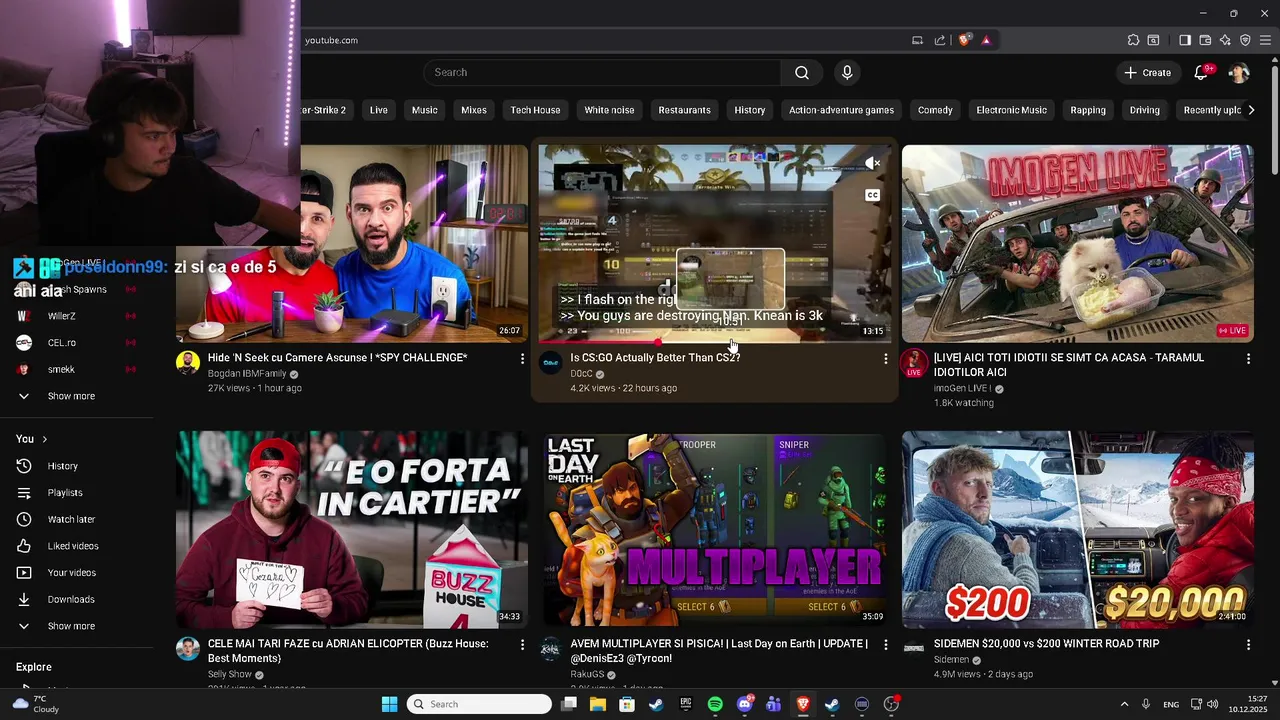This screenshot has width=1280, height=720.
Task: Toggle captions CC on the preview video
Action: (873, 195)
